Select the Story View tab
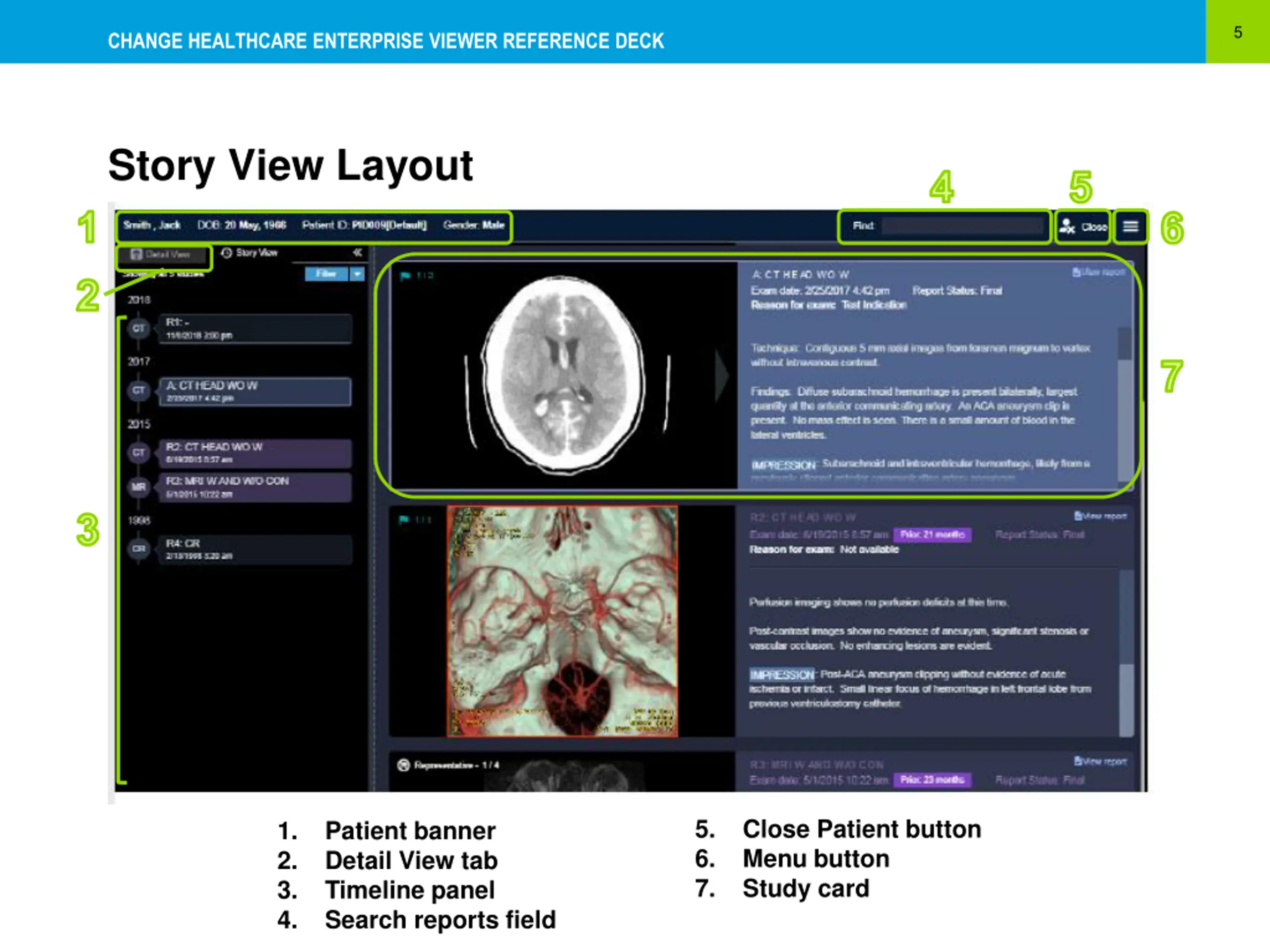 point(250,252)
